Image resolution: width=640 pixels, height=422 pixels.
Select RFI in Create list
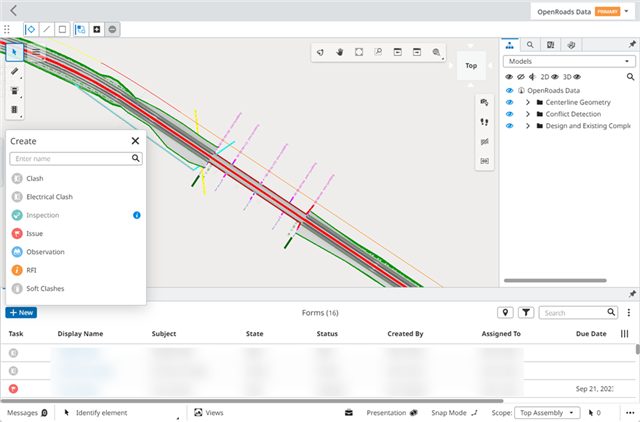pos(76,270)
